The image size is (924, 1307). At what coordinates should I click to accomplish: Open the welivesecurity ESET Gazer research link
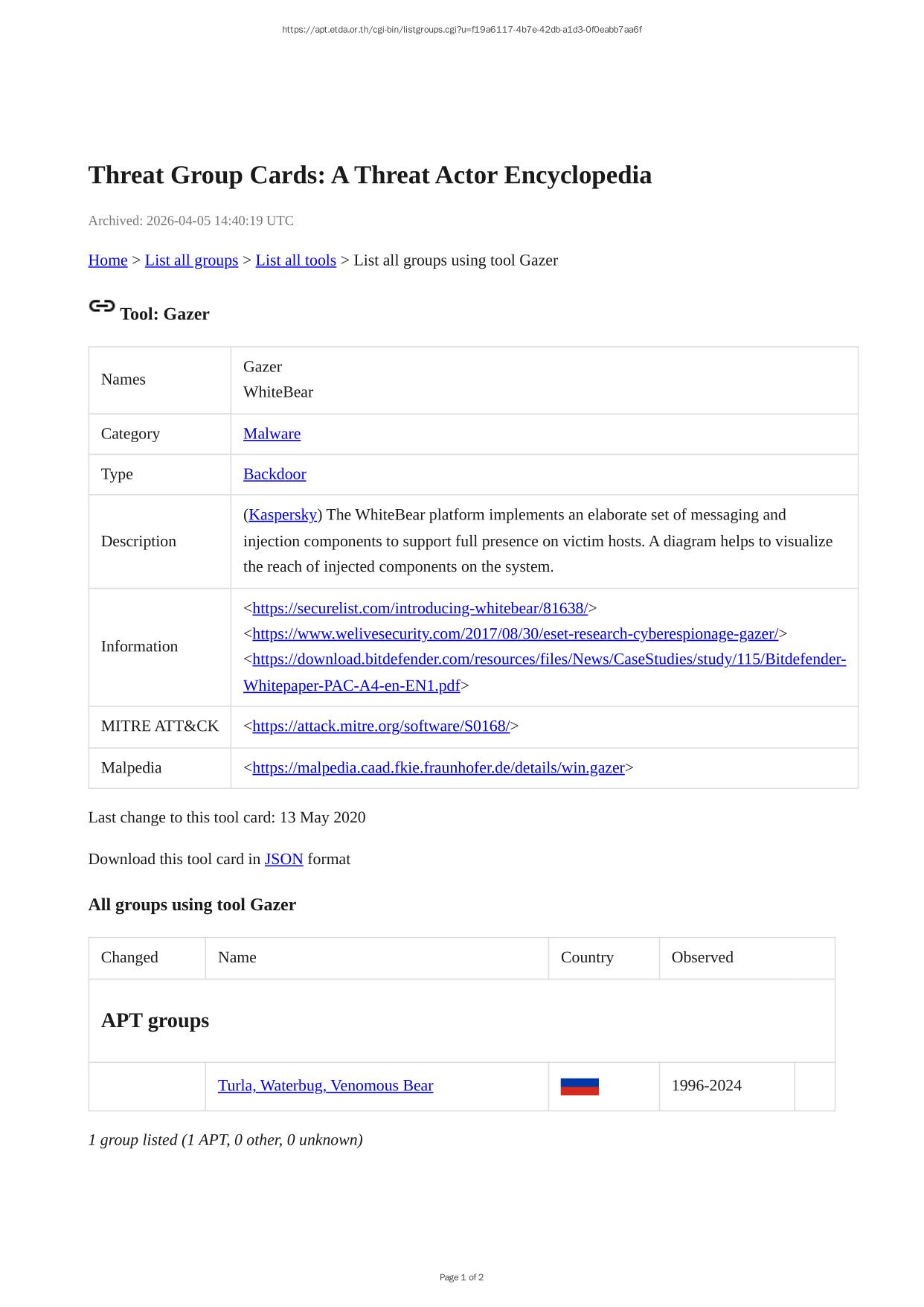(x=515, y=634)
